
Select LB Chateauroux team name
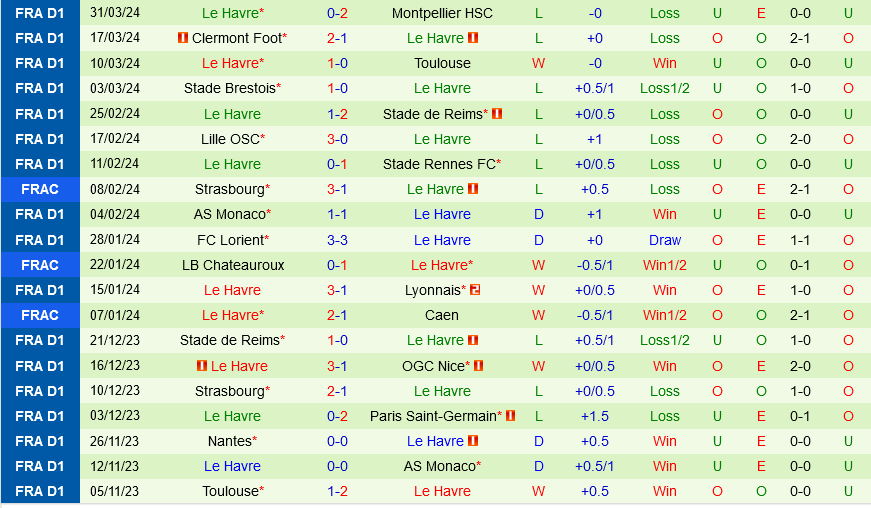pyautogui.click(x=232, y=265)
